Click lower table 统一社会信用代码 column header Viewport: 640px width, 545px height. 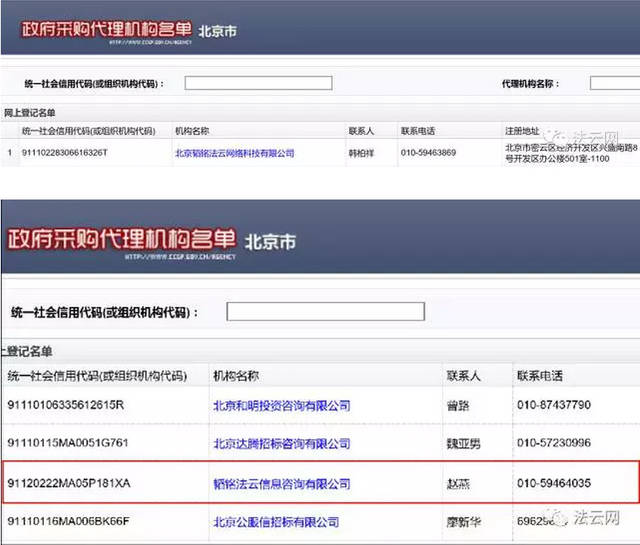pyautogui.click(x=97, y=376)
